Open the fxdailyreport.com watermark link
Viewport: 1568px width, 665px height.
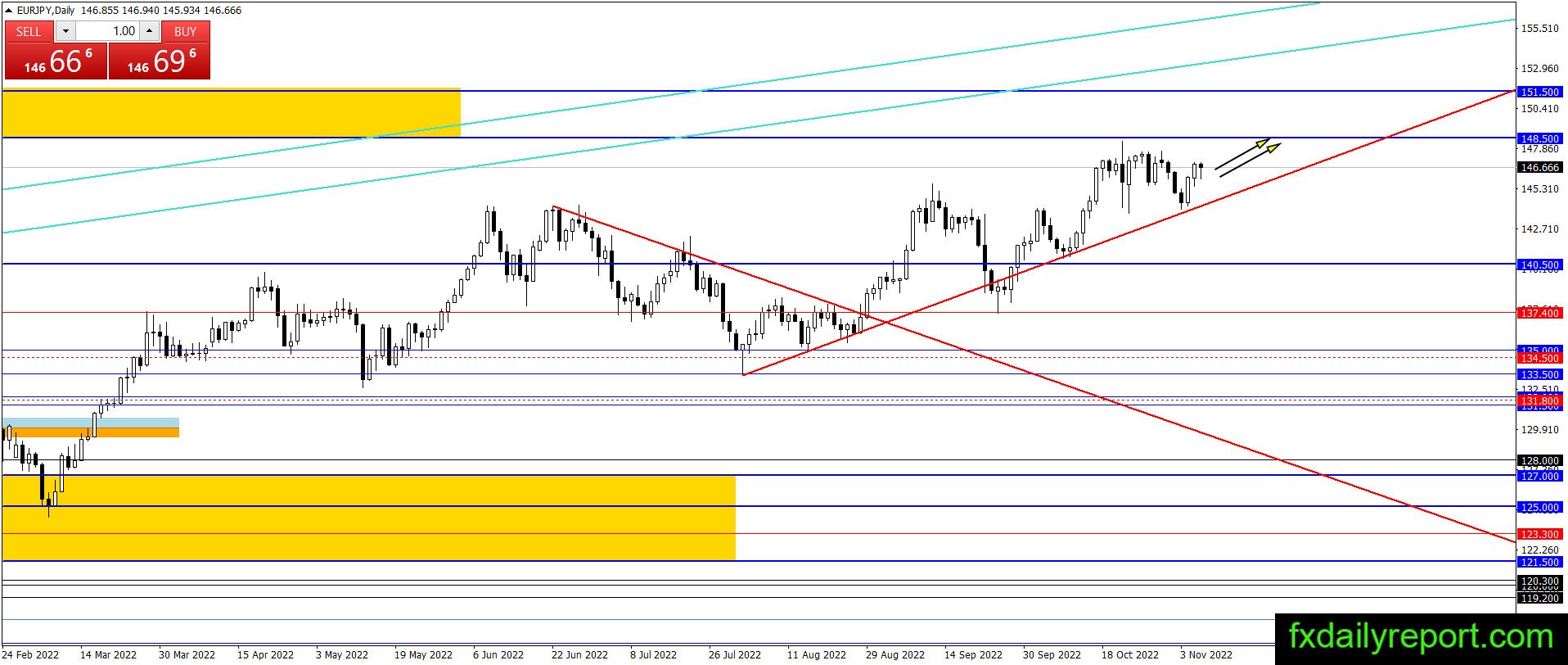point(1421,636)
